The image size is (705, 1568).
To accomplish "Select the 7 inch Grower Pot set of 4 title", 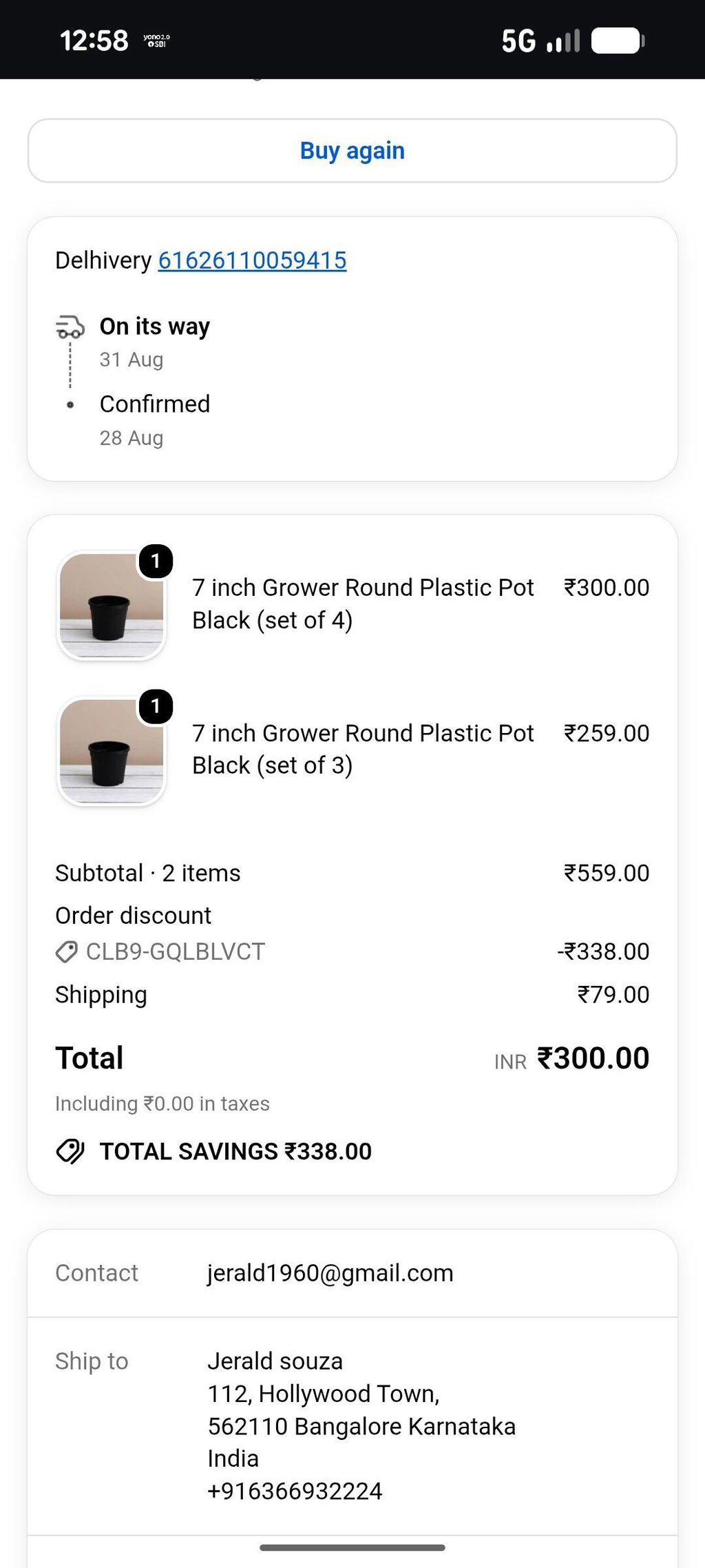I will (363, 604).
